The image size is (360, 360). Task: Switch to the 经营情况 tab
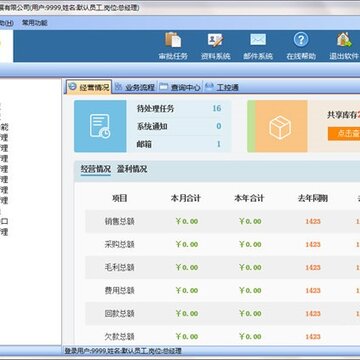(89, 88)
